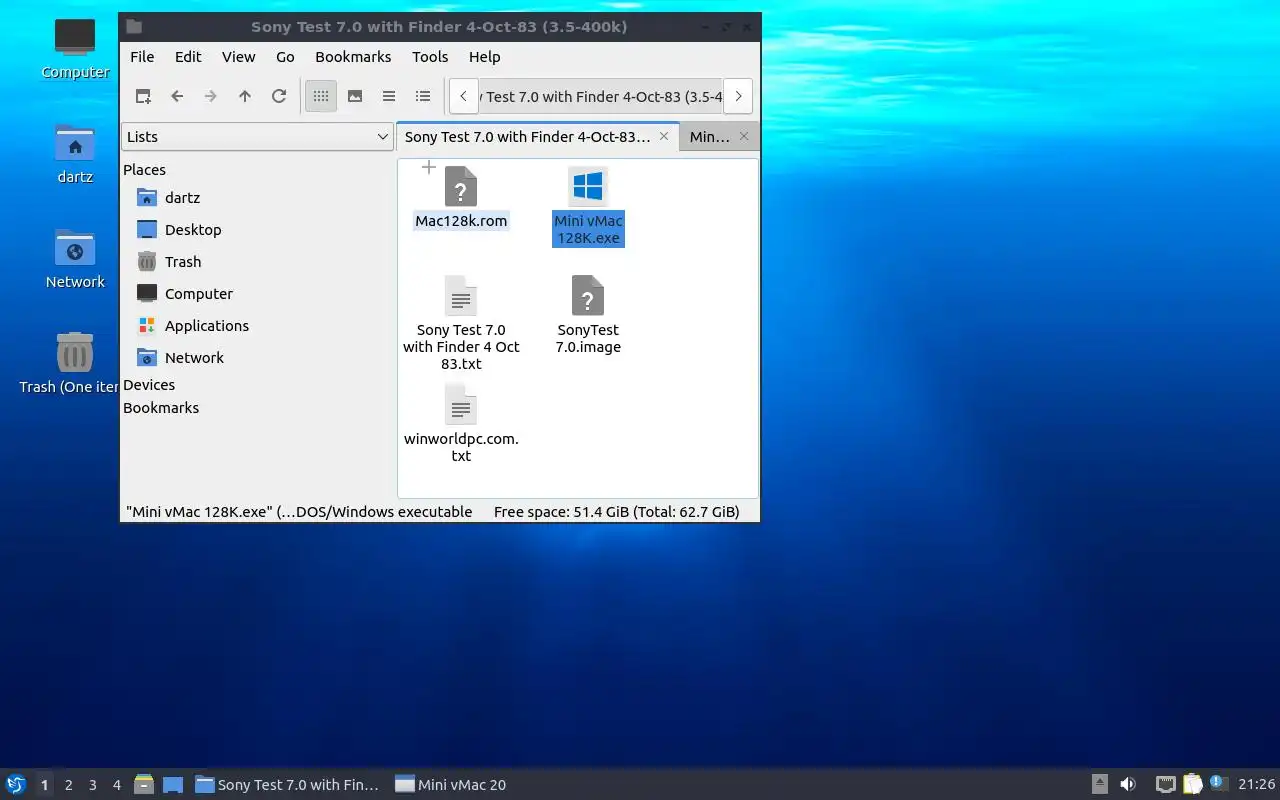Viewport: 1280px width, 800px height.
Task: Expand the Bookmarks sidebar section
Action: coord(161,408)
